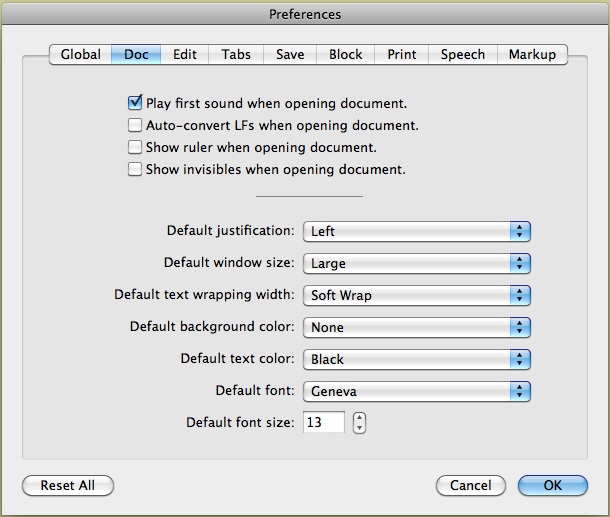The width and height of the screenshot is (610, 517).
Task: Go to the Save tab
Action: click(x=290, y=55)
